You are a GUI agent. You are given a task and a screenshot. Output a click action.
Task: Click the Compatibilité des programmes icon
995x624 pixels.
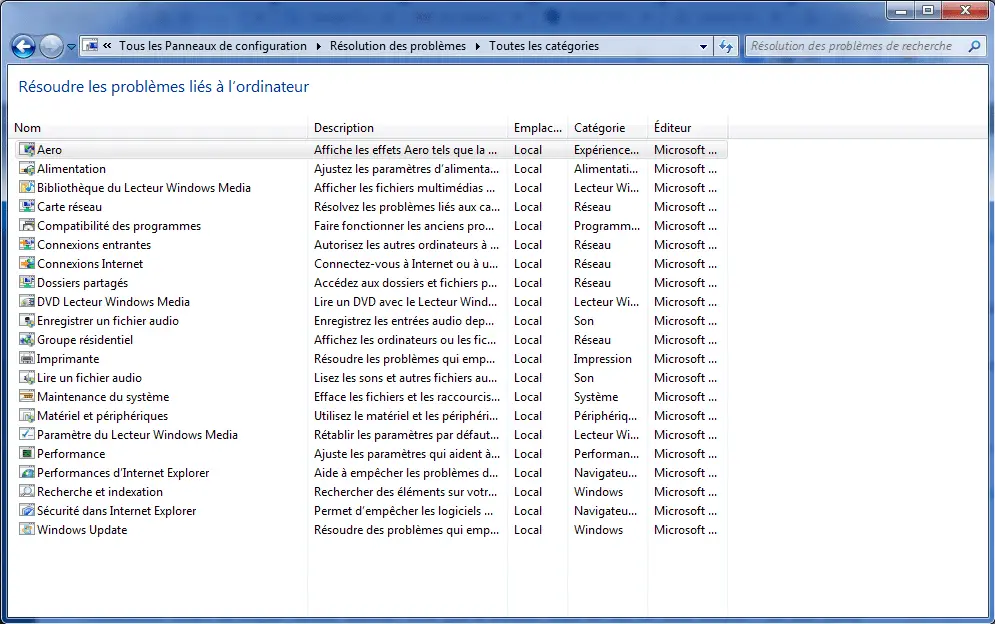[27, 226]
